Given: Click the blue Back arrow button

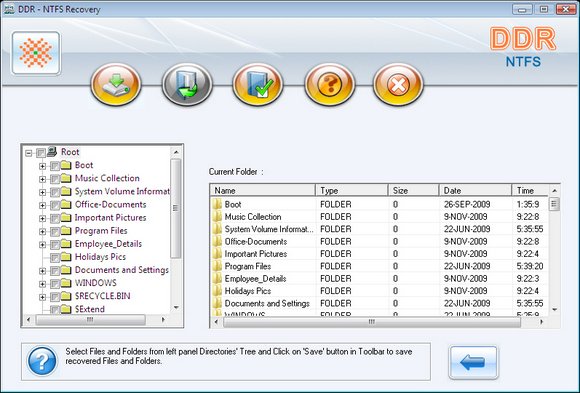Looking at the screenshot, I should (x=473, y=362).
